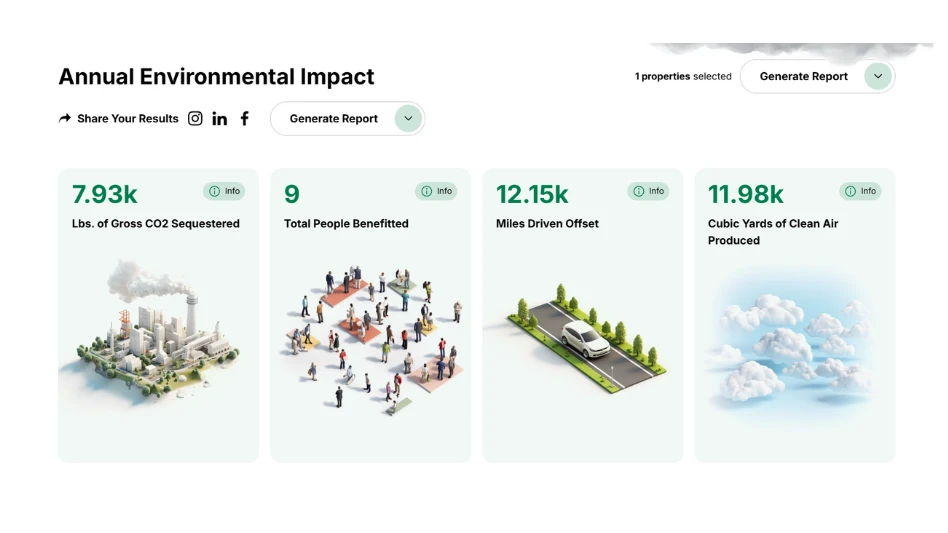Open Instagram share icon
The image size is (948, 533).
tap(195, 118)
